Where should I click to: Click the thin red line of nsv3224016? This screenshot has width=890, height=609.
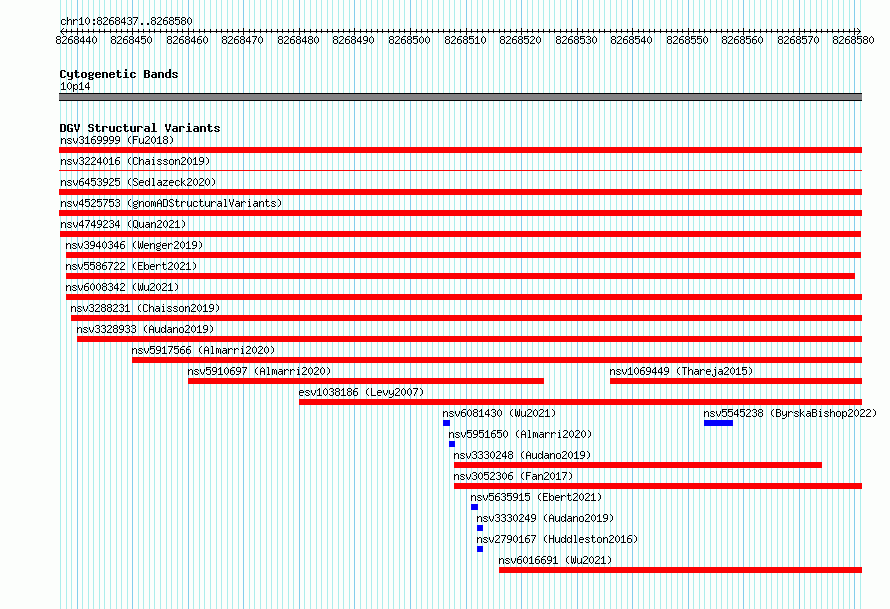pyautogui.click(x=460, y=170)
